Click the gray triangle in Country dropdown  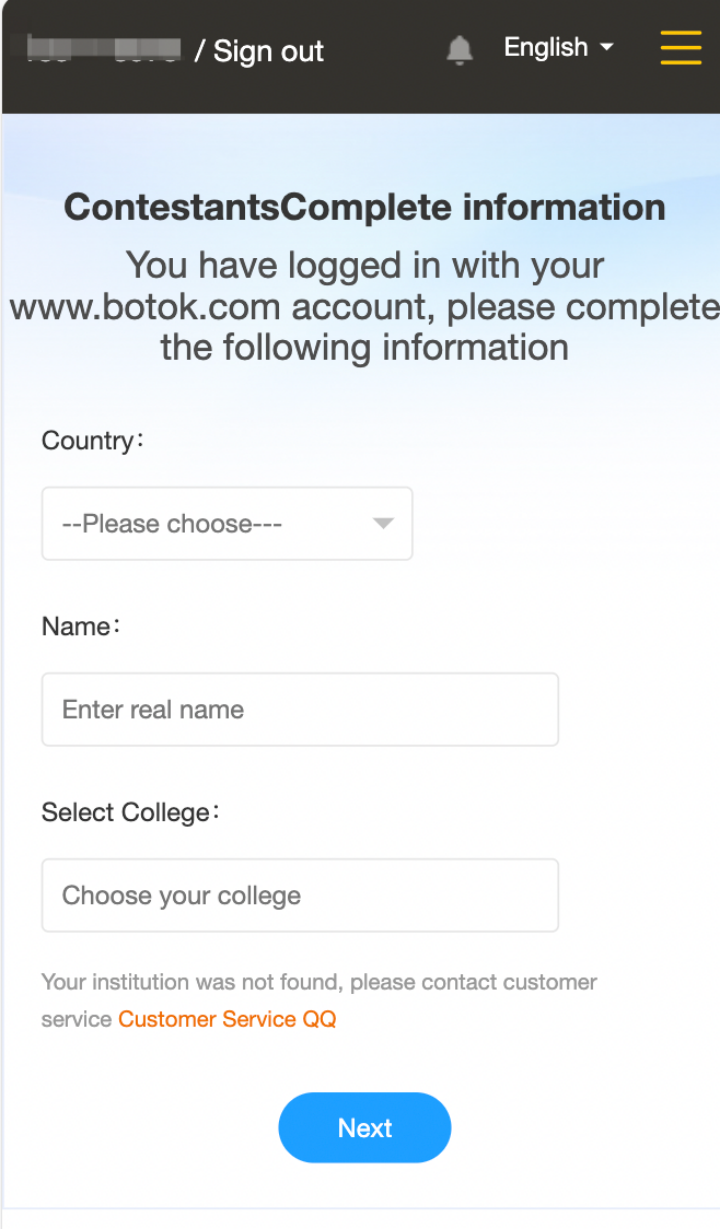click(x=383, y=524)
